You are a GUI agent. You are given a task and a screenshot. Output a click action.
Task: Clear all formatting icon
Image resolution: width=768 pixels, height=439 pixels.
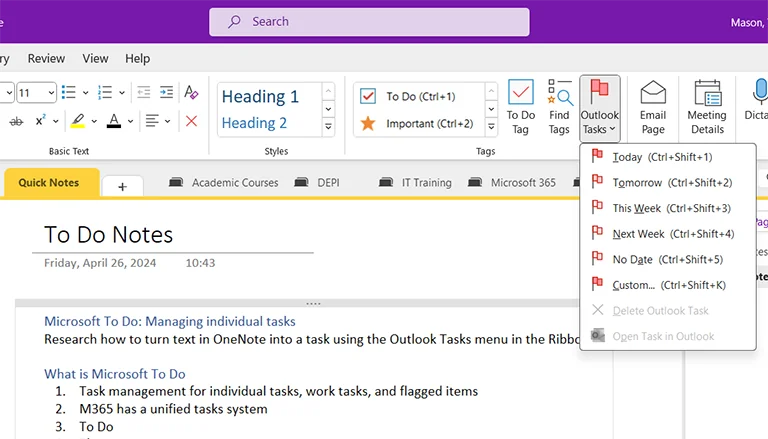coord(191,92)
